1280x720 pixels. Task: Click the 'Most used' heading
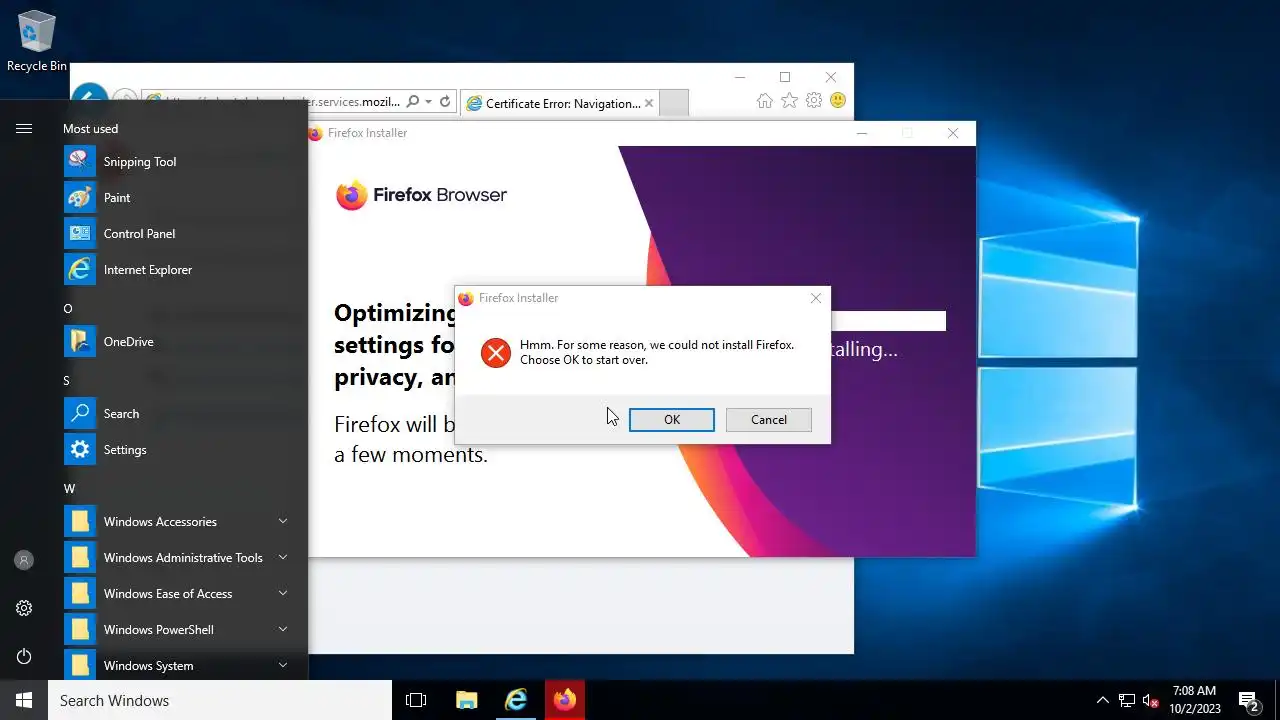90,128
